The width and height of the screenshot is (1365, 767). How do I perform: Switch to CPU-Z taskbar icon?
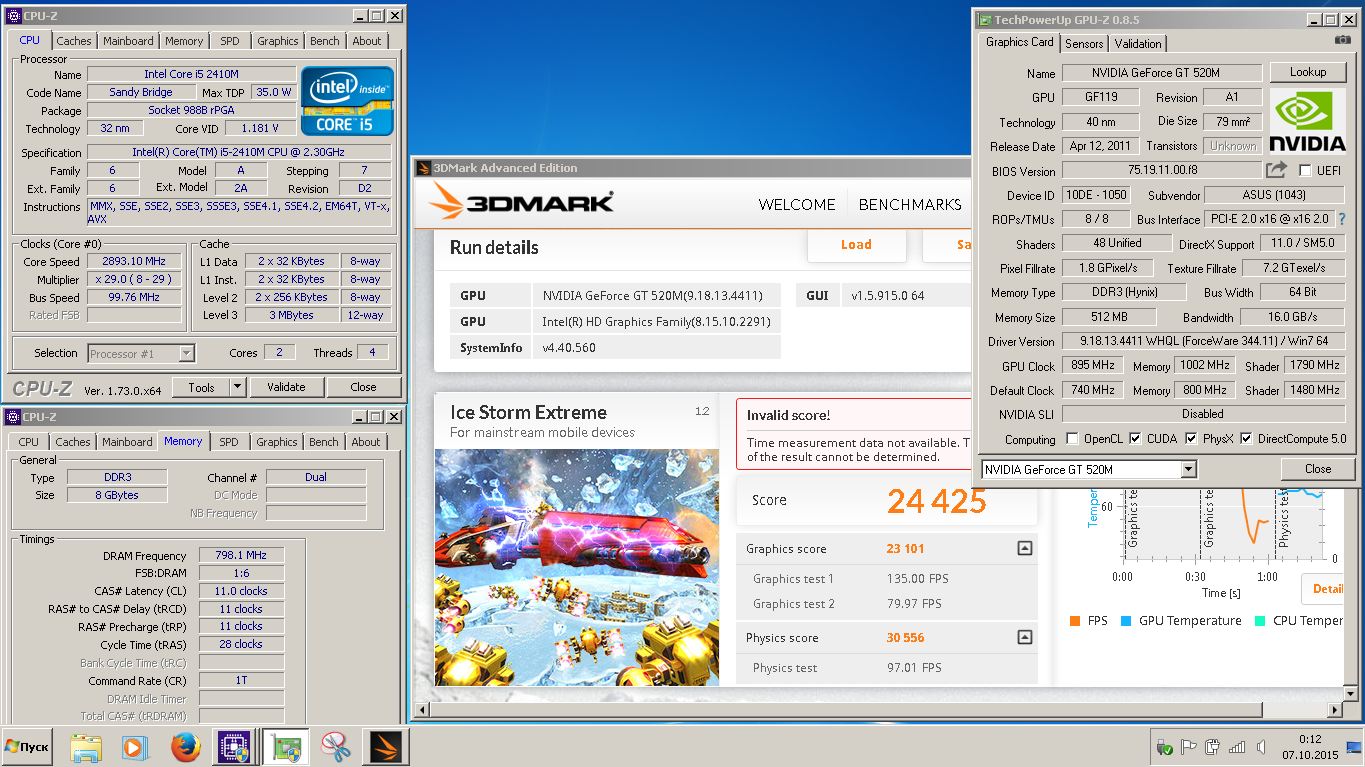(x=234, y=747)
